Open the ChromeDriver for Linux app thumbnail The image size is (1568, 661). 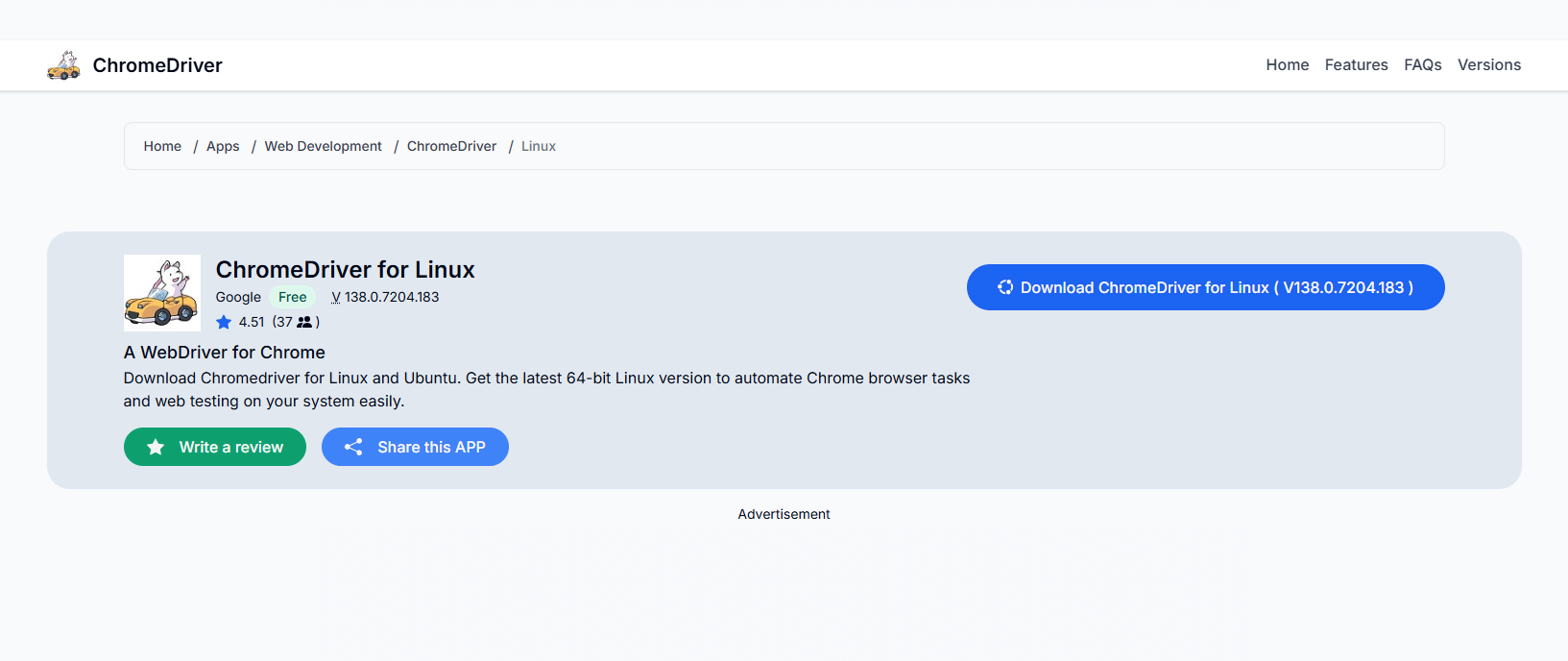pos(162,293)
